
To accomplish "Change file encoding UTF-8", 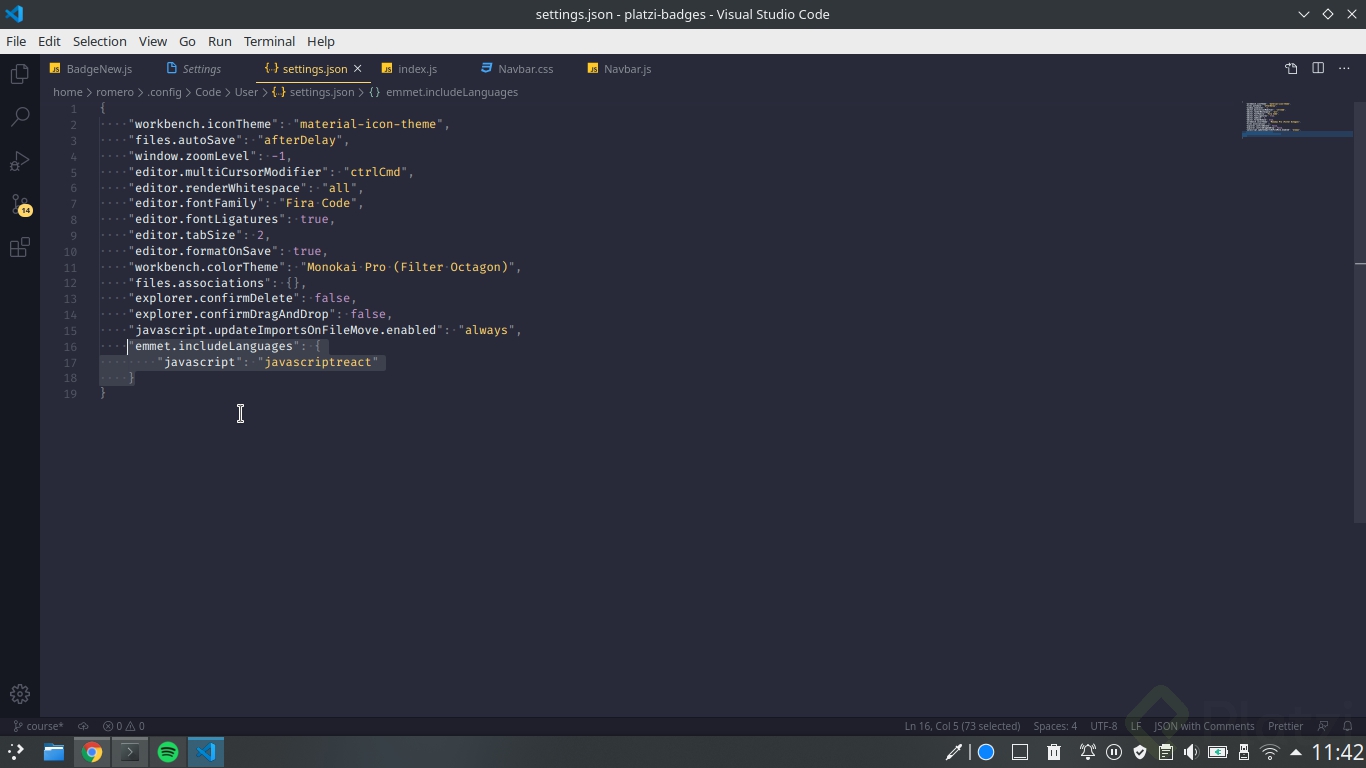I will coord(1104,726).
